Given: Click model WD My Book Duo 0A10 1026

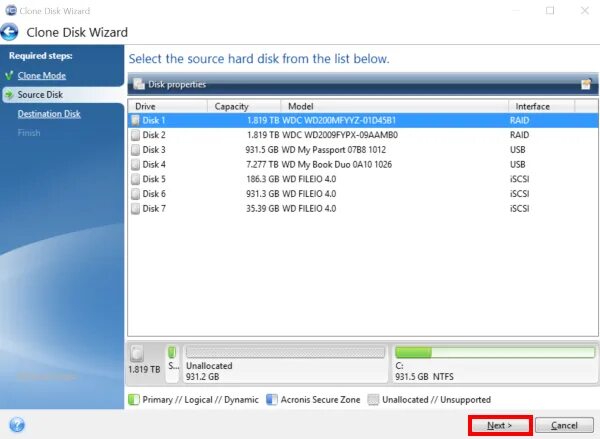Looking at the screenshot, I should pyautogui.click(x=337, y=165).
